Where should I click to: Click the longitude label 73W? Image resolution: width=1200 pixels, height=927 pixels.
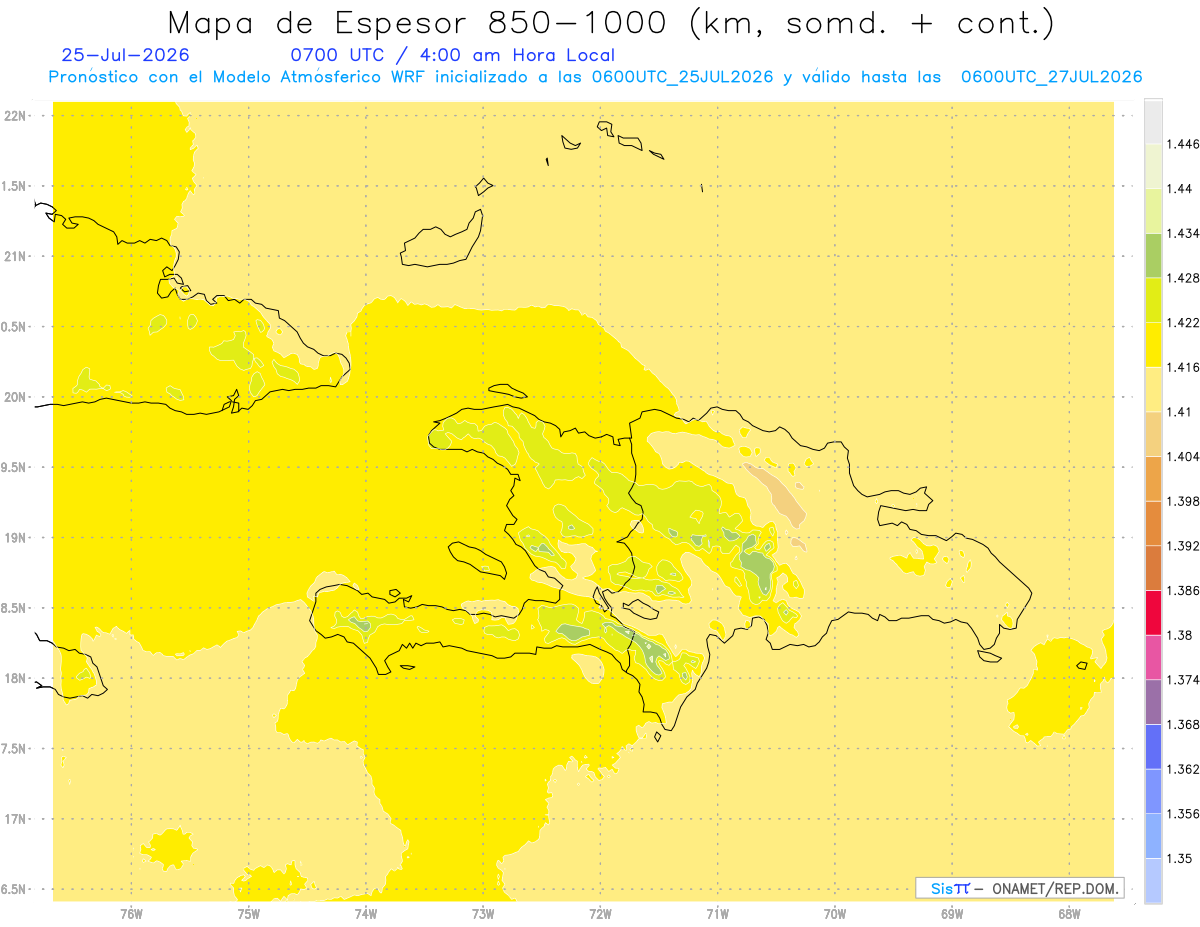(483, 915)
